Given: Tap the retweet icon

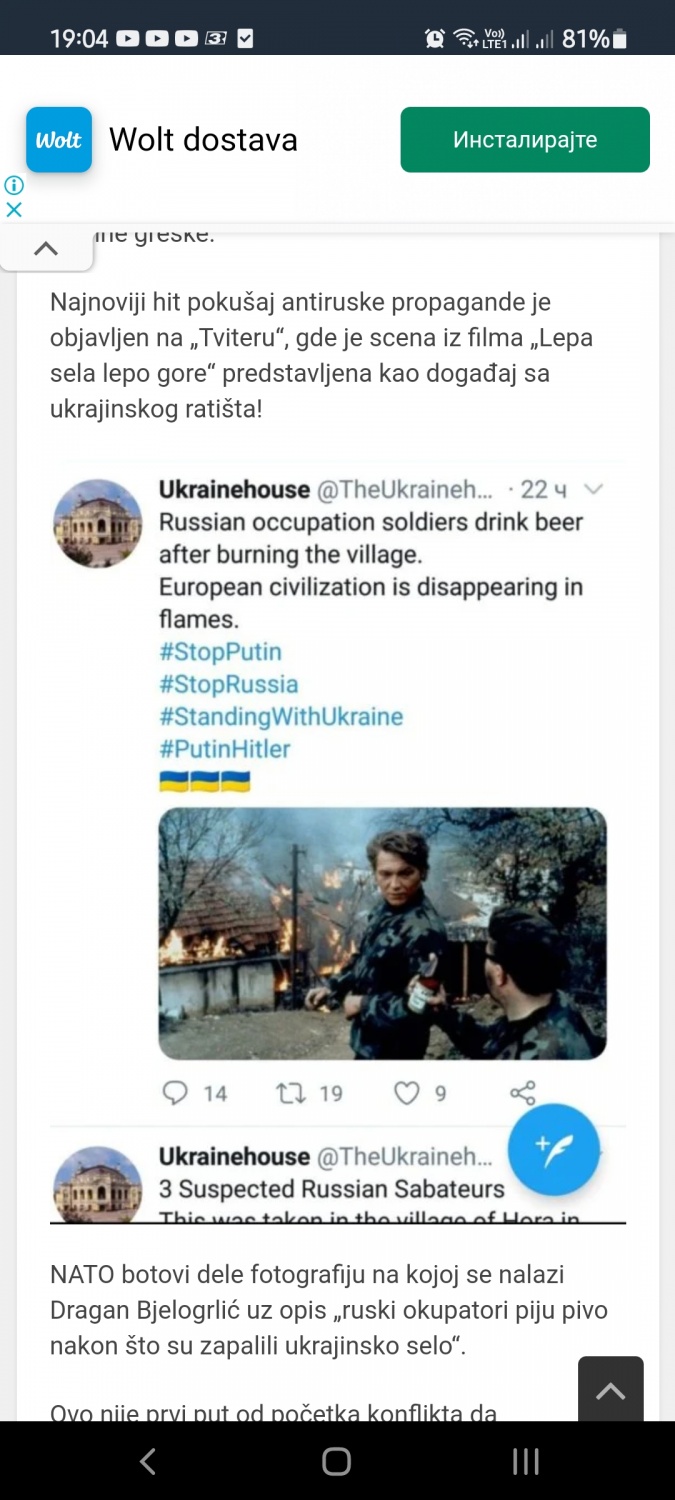Looking at the screenshot, I should pyautogui.click(x=291, y=1093).
